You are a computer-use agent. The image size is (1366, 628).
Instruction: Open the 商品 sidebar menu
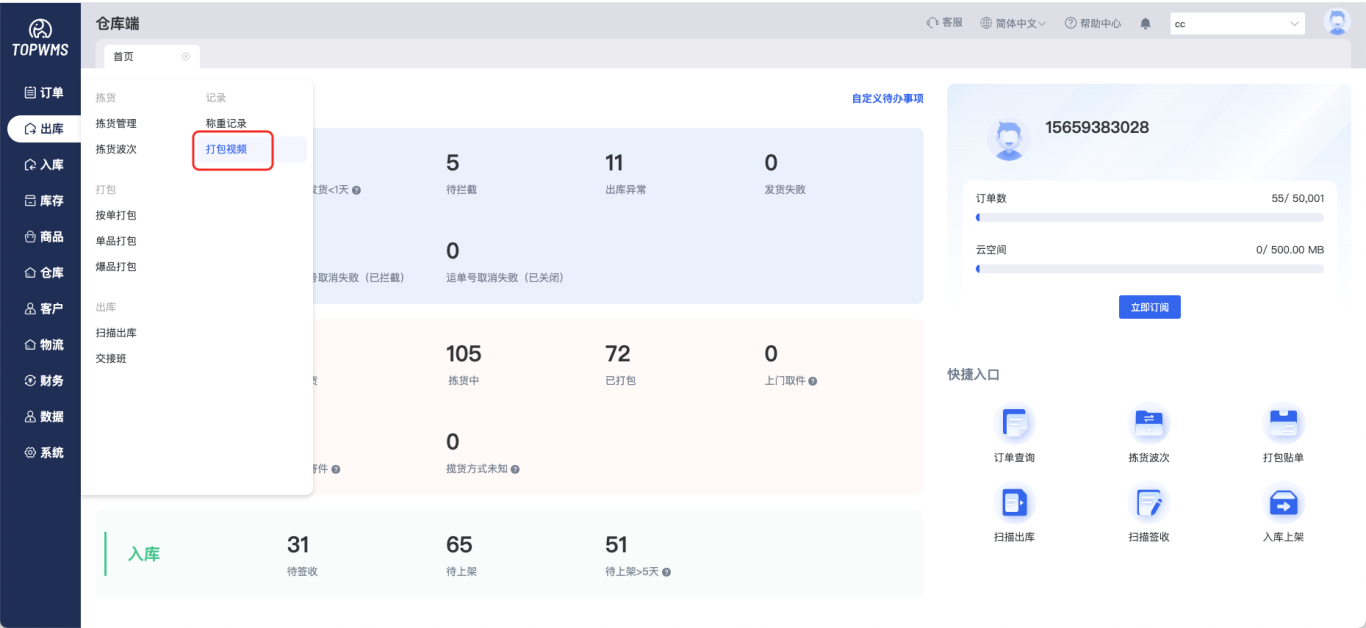(44, 237)
